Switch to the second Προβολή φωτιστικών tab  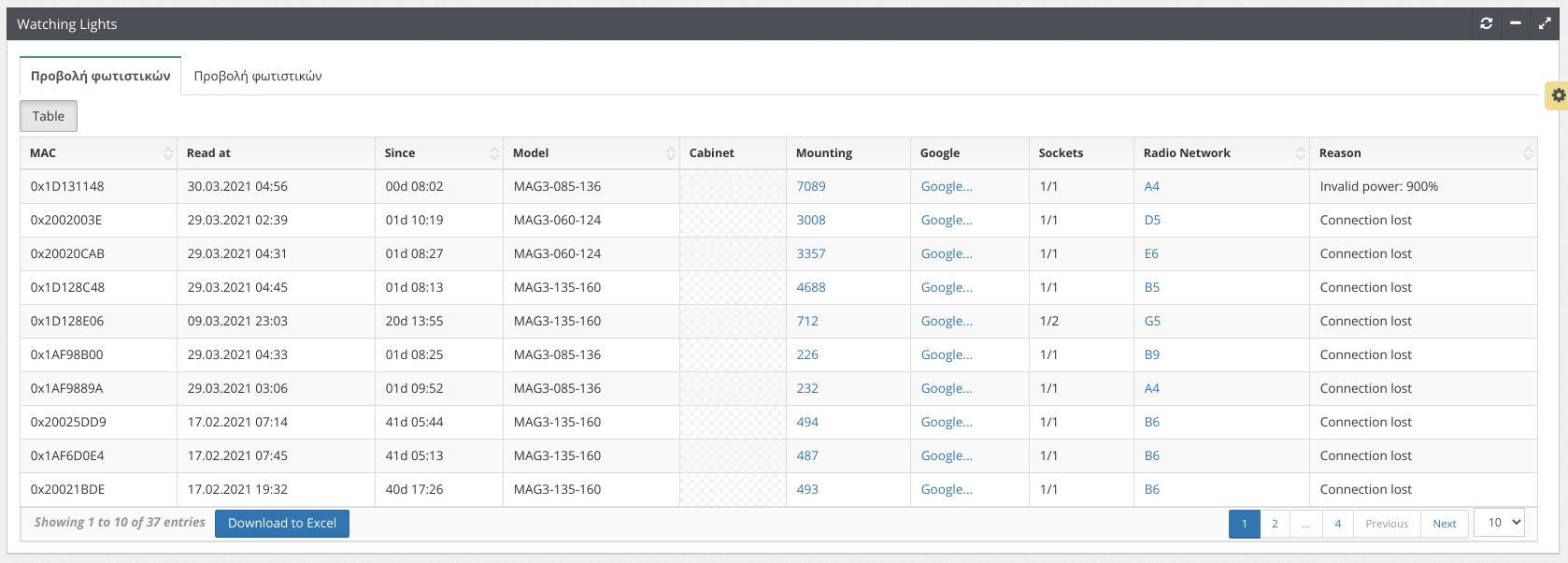point(258,76)
